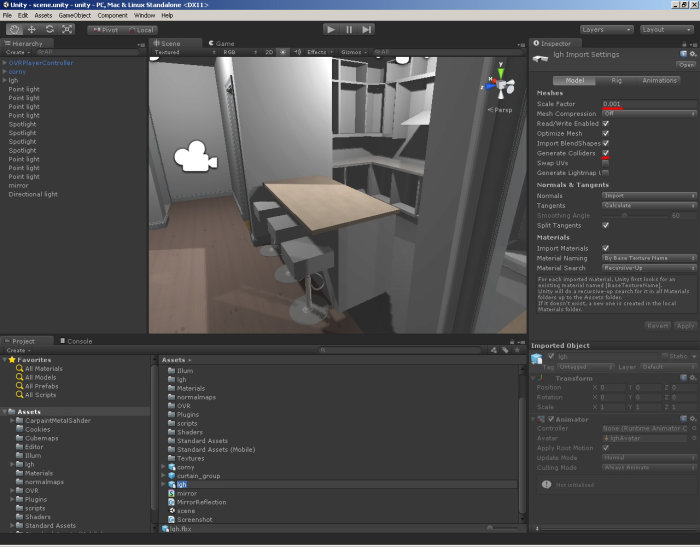This screenshot has width=700, height=547.
Task: Select the curtain_group asset
Action: tap(198, 476)
